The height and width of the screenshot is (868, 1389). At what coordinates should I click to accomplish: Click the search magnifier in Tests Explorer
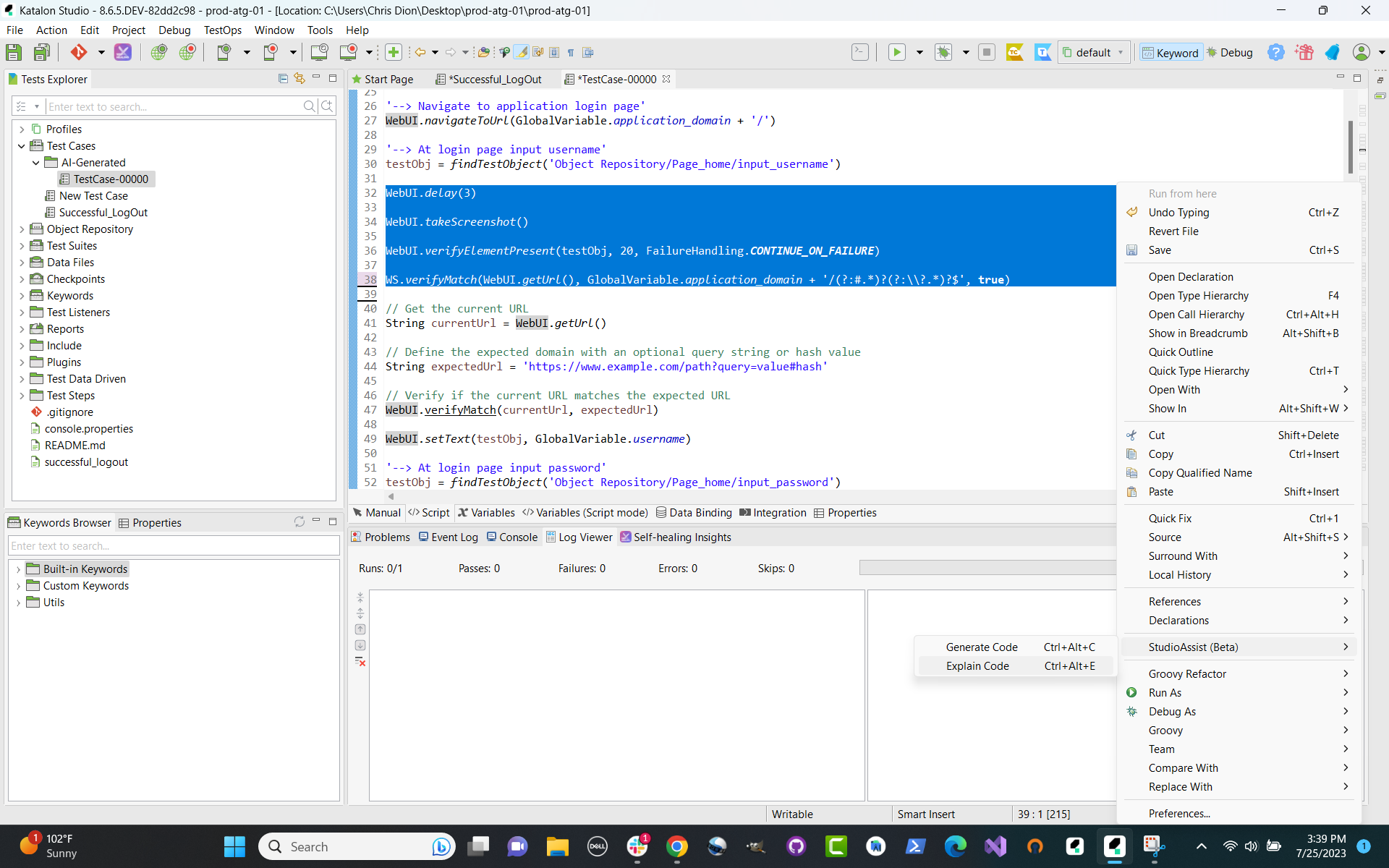309,106
